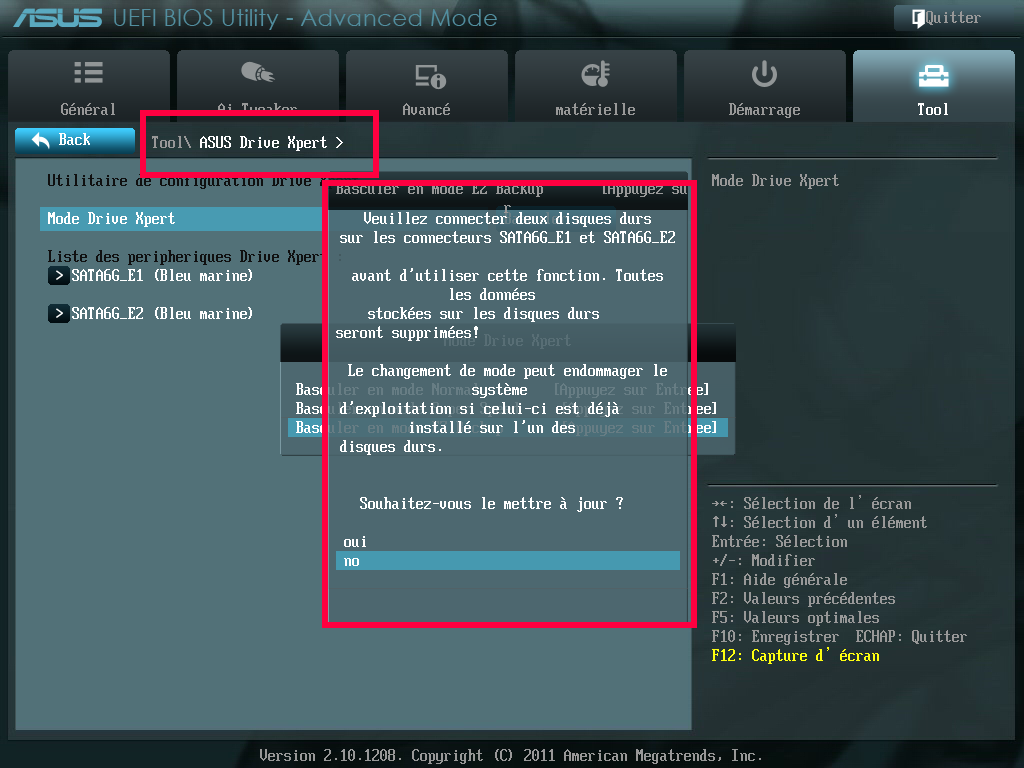Go to the Démarrage tab
Screen dimensions: 1024x768
click(x=765, y=86)
